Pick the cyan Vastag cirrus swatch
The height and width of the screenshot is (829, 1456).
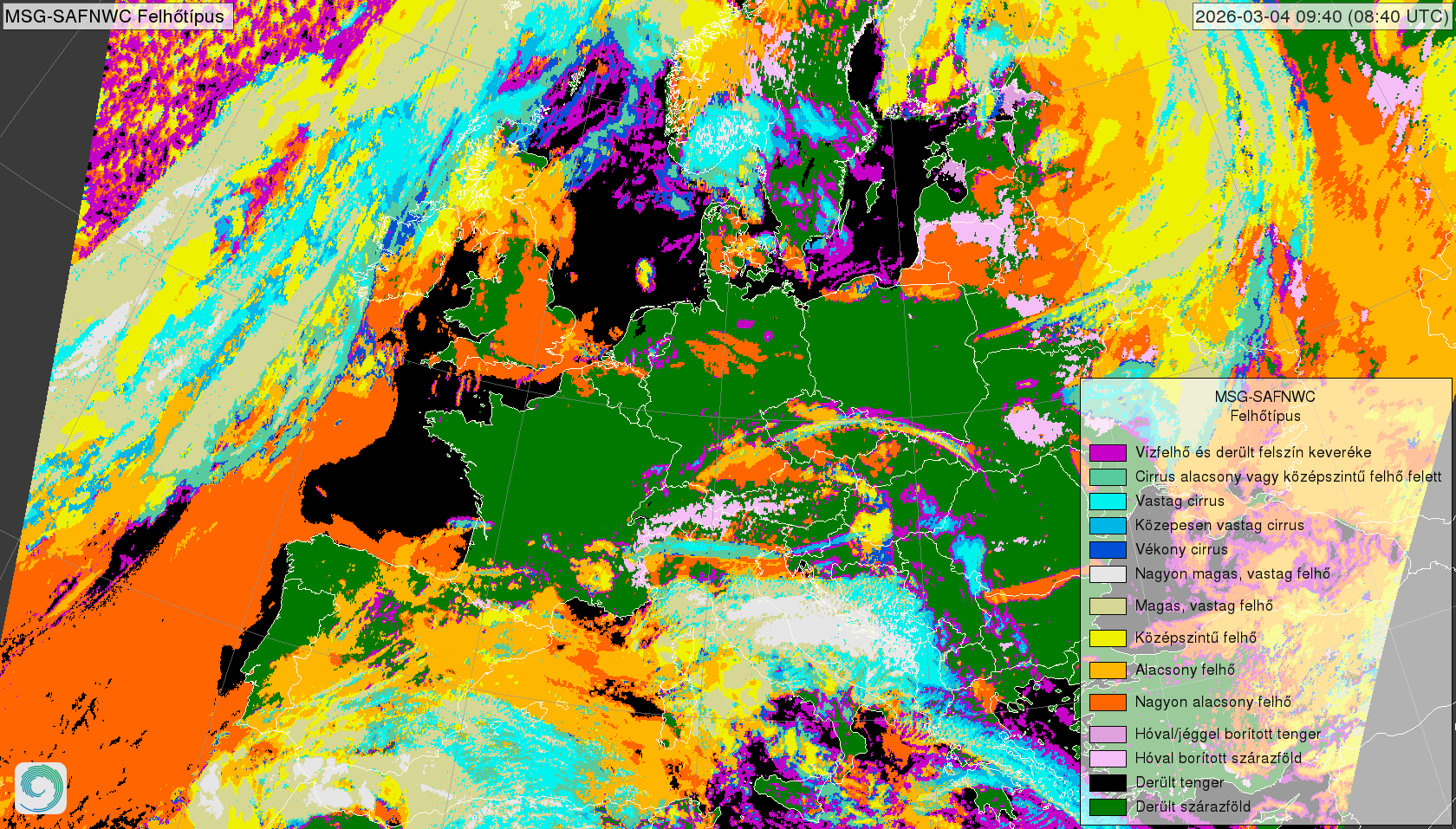pos(1108,502)
